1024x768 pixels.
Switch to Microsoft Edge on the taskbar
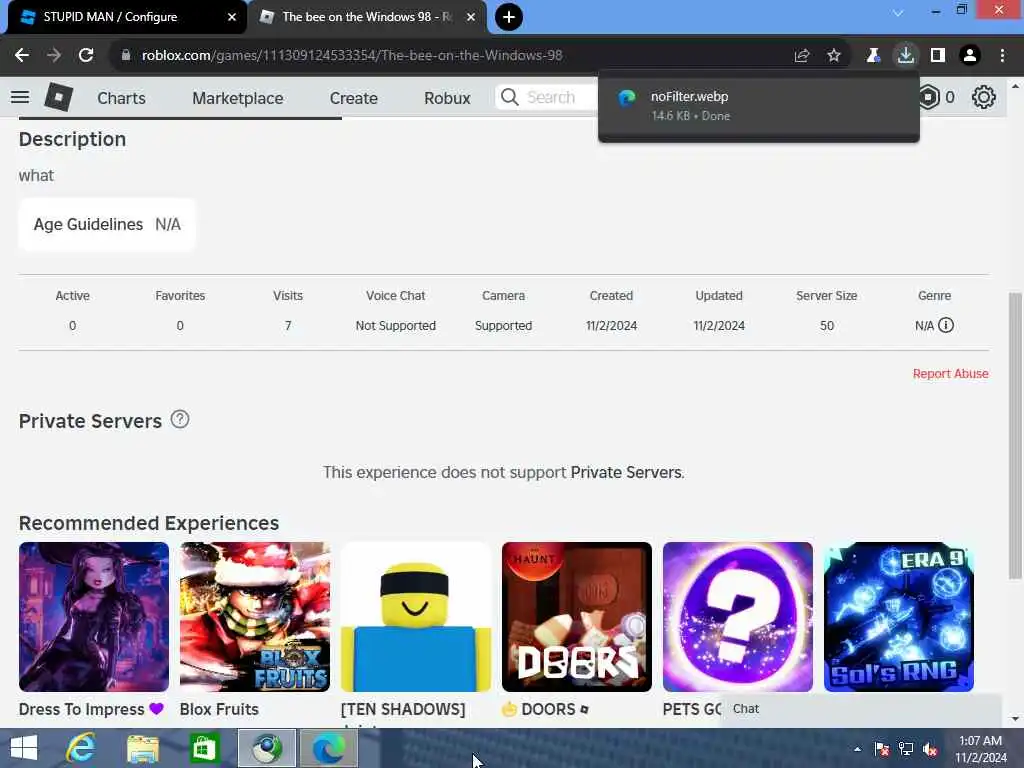tap(328, 748)
